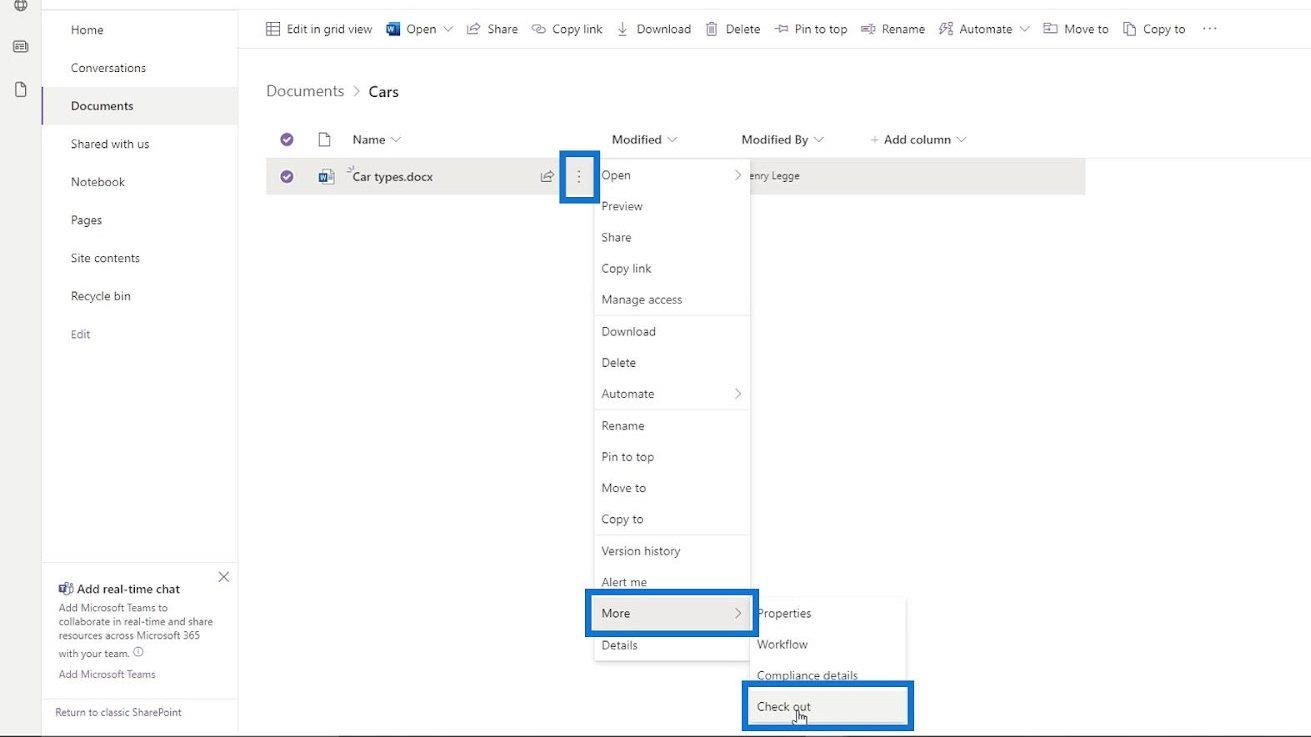Click Copy to in command bar

pyautogui.click(x=1154, y=29)
